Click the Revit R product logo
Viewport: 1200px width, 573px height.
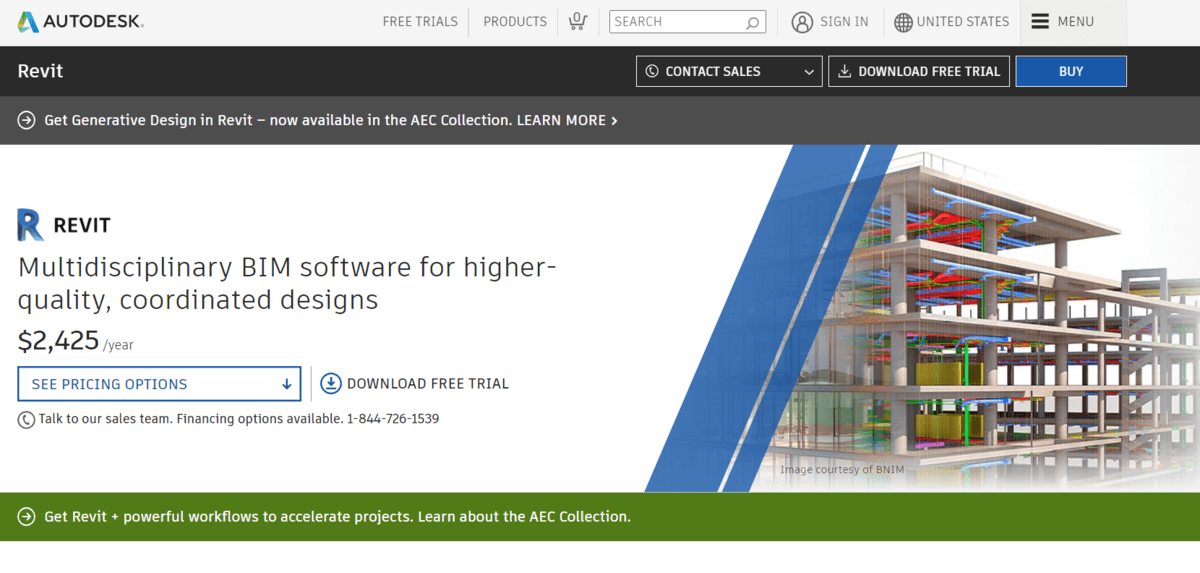pyautogui.click(x=30, y=225)
